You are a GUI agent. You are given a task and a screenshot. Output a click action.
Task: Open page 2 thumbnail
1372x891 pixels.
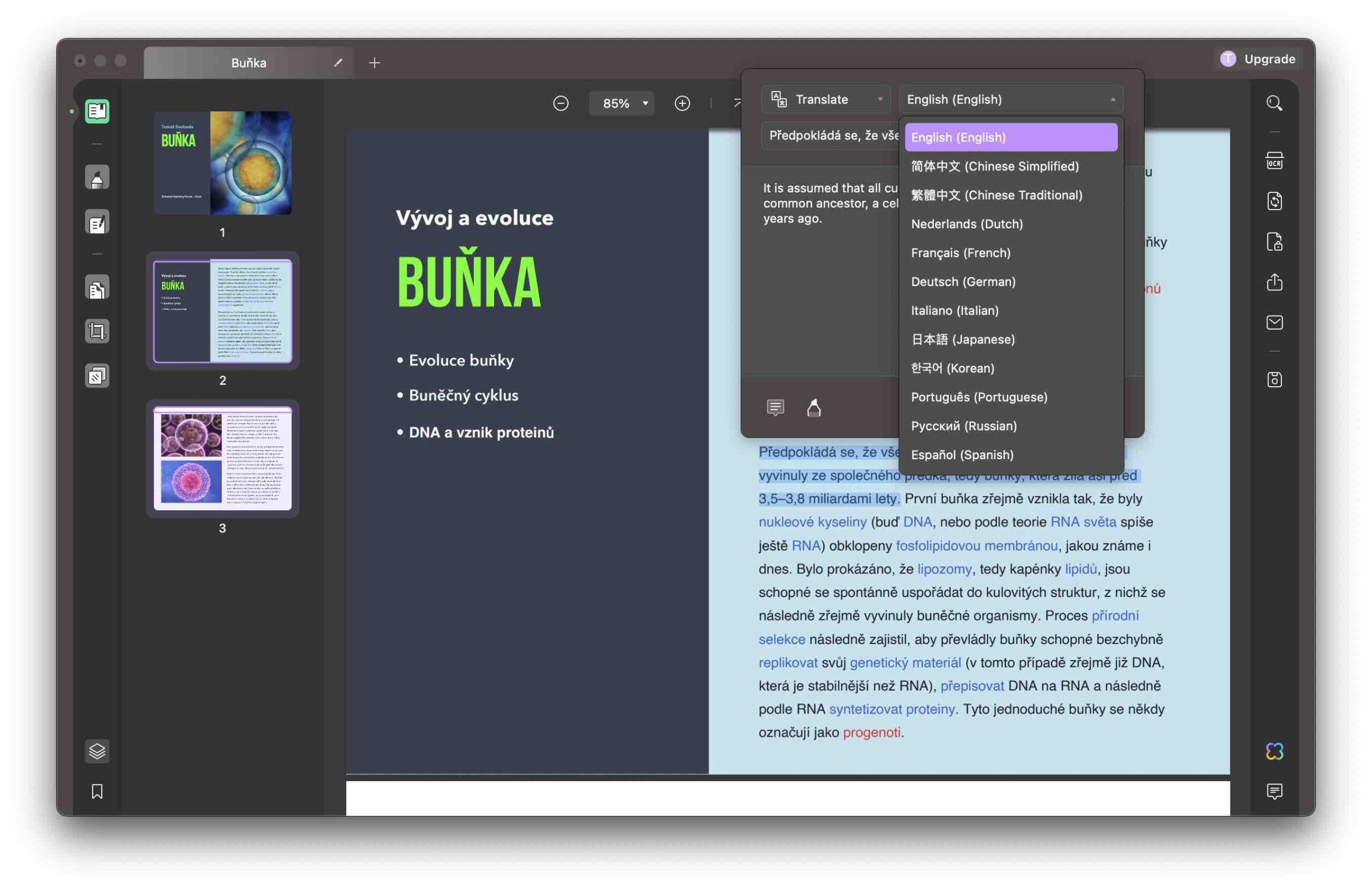click(x=222, y=311)
